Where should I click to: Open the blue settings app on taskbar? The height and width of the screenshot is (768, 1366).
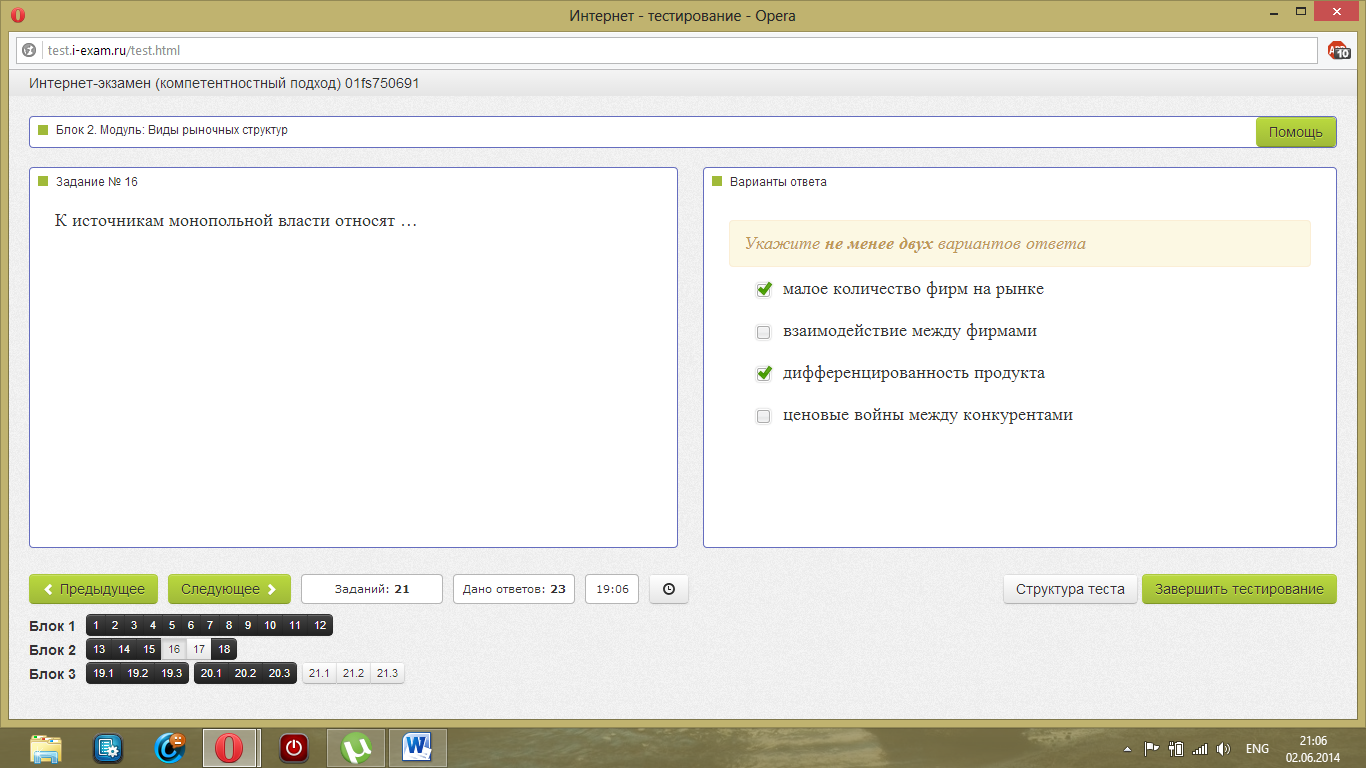[108, 748]
